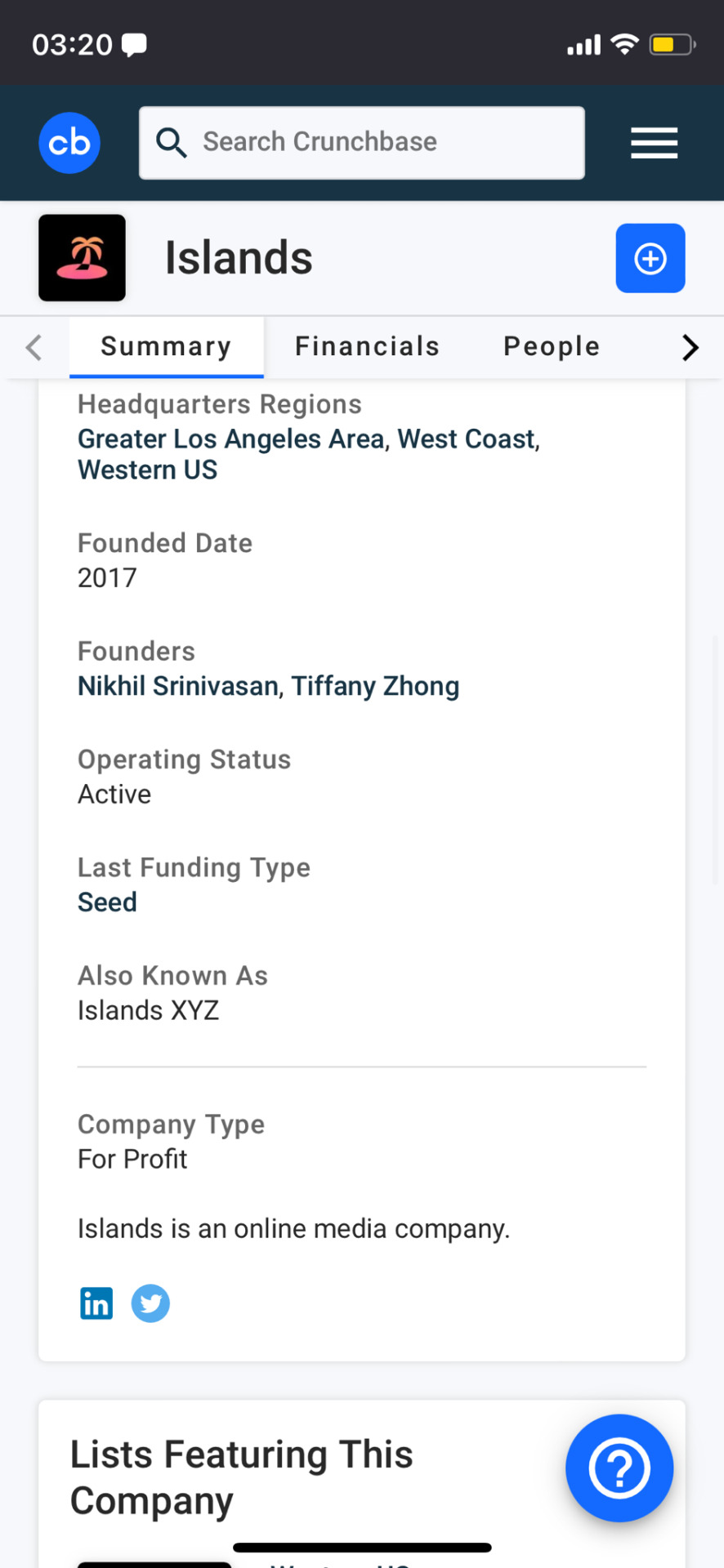Image resolution: width=724 pixels, height=1568 pixels.
Task: Open the blue help question mark button
Action: tap(619, 1468)
